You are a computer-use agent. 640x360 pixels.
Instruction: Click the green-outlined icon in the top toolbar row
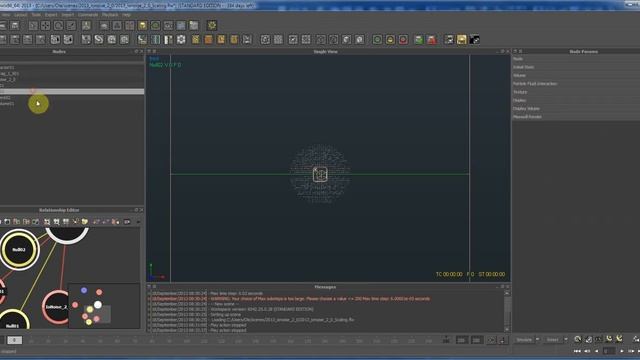[x=156, y=25]
